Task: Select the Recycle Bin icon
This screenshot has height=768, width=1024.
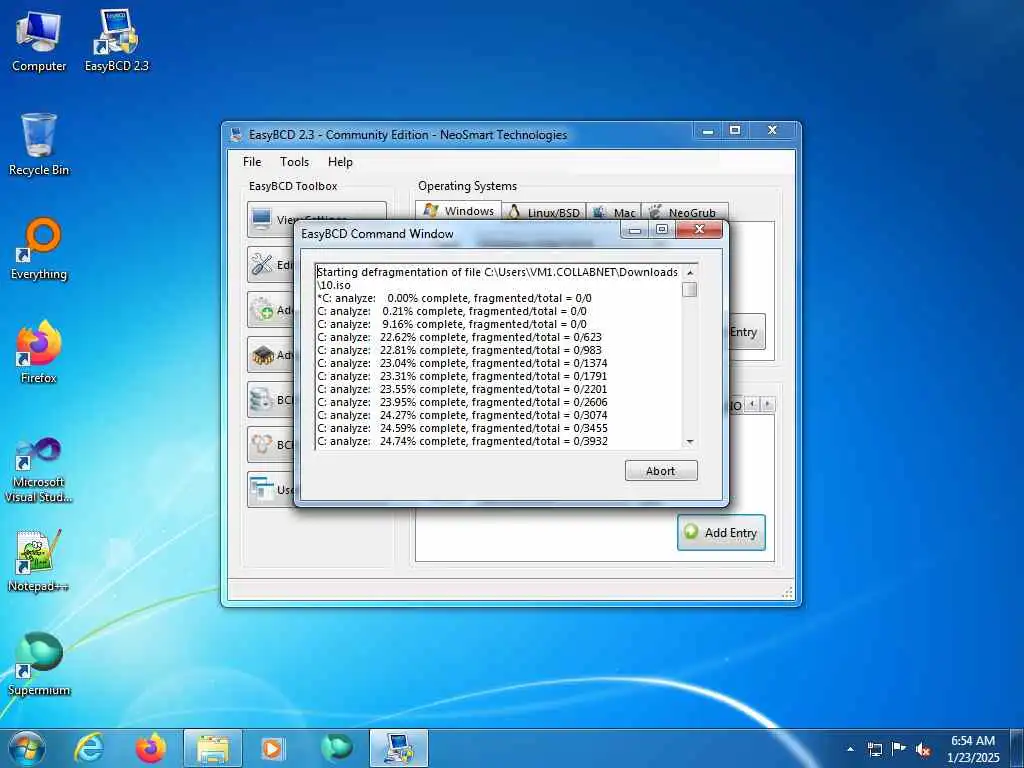Action: click(39, 144)
